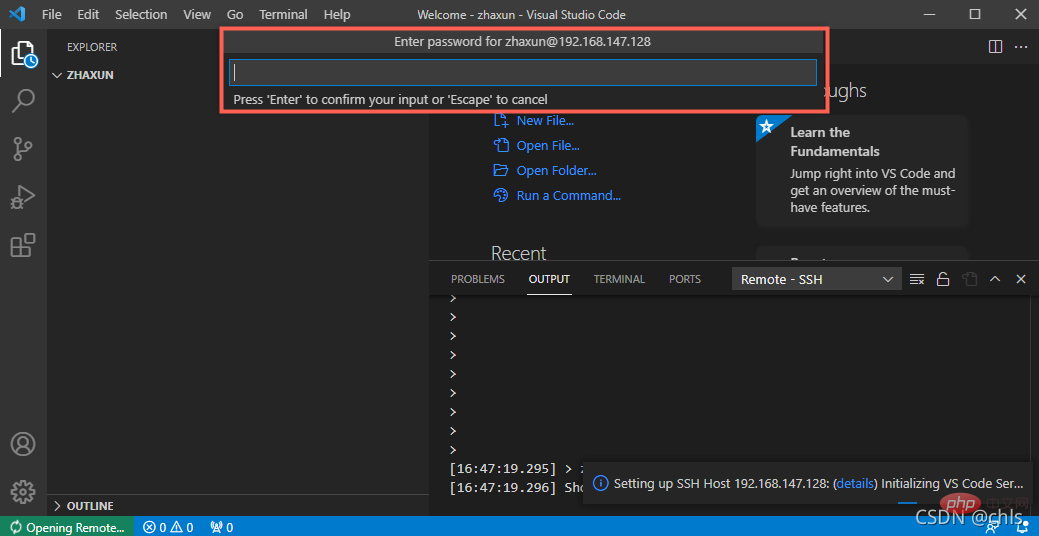This screenshot has height=536, width=1039.
Task: Open the Remote - SSH output channel dropdown
Action: coord(817,280)
